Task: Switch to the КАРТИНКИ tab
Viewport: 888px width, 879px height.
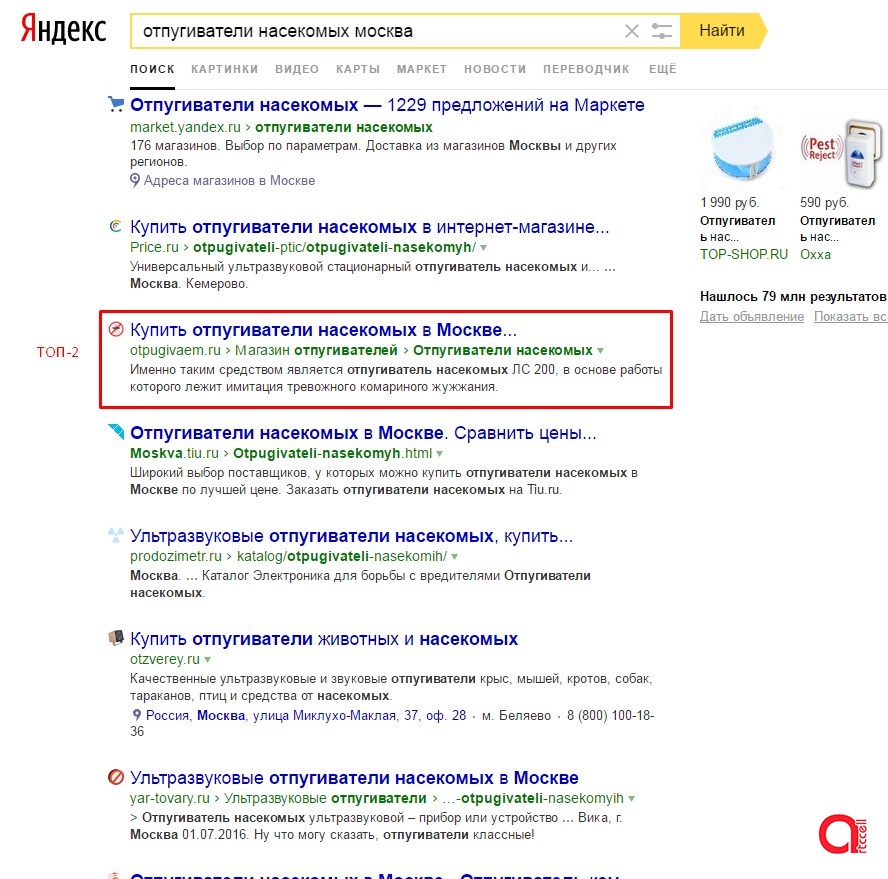Action: 224,69
